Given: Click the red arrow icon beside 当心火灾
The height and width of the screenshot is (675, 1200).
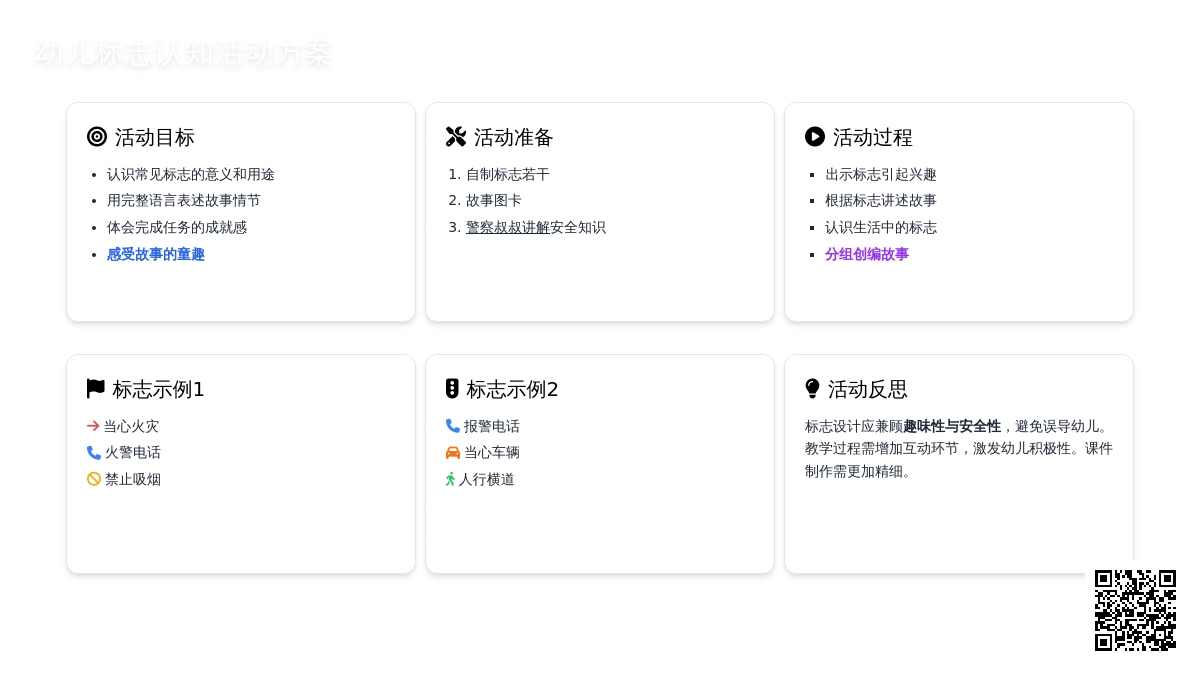Looking at the screenshot, I should [93, 426].
